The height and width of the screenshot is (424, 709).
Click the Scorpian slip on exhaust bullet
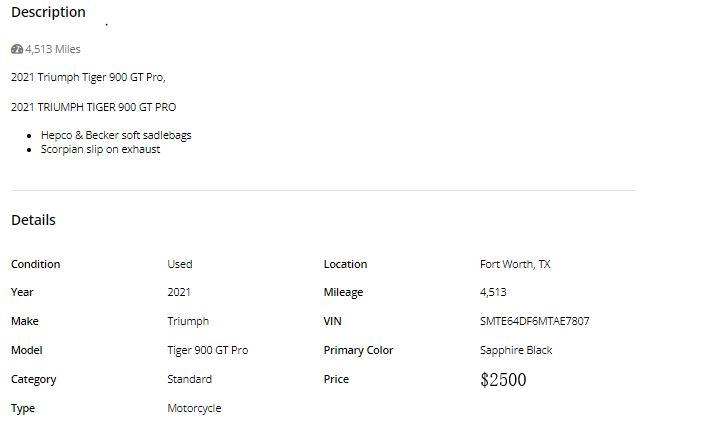pos(100,149)
